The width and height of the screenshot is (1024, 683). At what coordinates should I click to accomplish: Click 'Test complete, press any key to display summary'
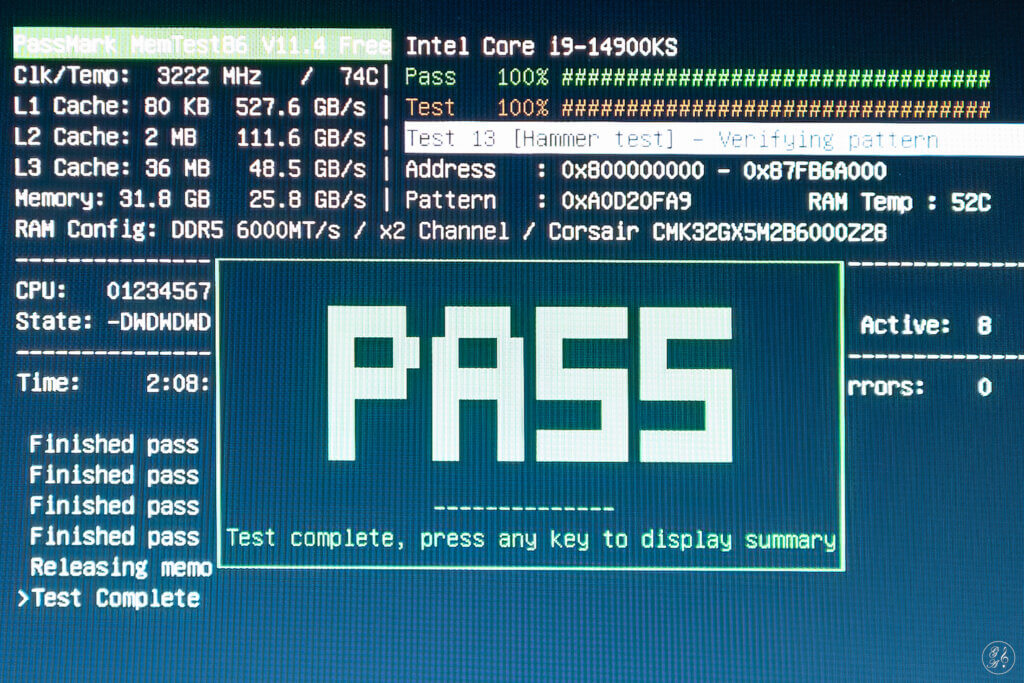point(531,539)
